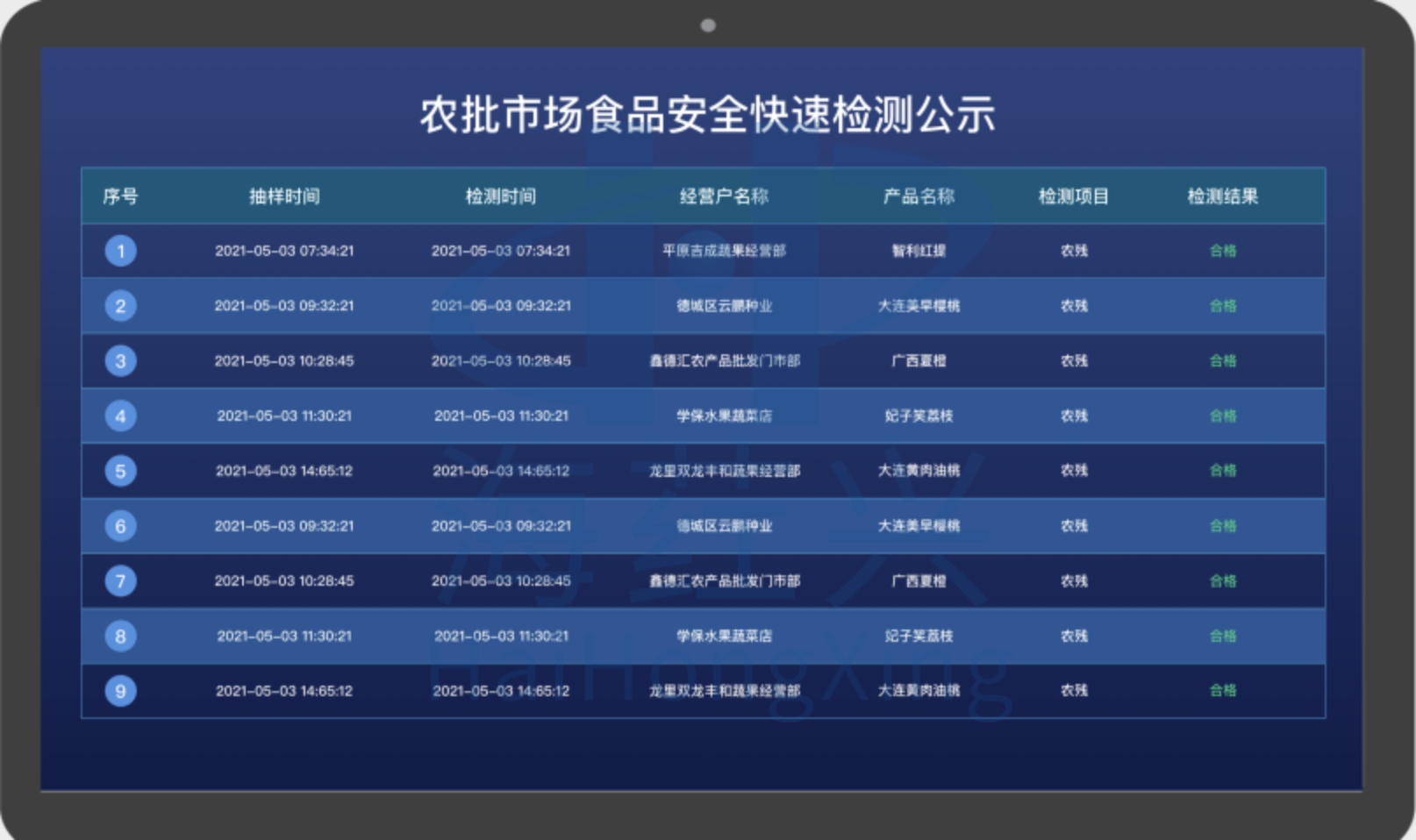Image resolution: width=1416 pixels, height=840 pixels.
Task: Click the number 7 circle icon
Action: [121, 580]
